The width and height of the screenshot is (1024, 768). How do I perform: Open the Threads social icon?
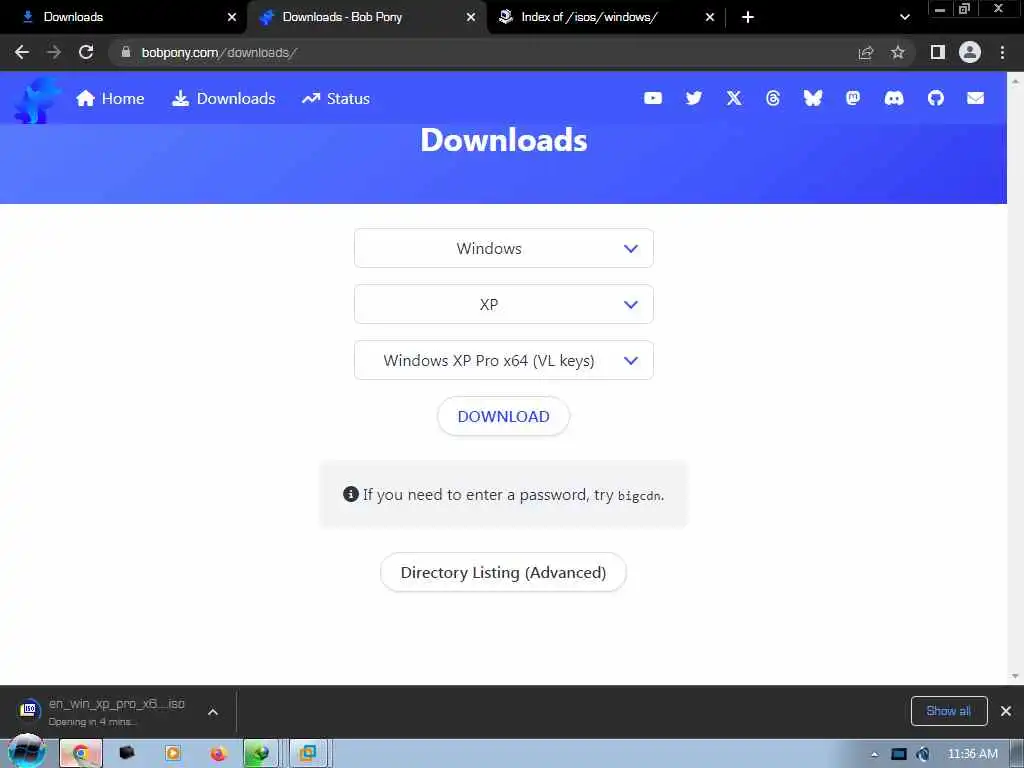pyautogui.click(x=773, y=98)
